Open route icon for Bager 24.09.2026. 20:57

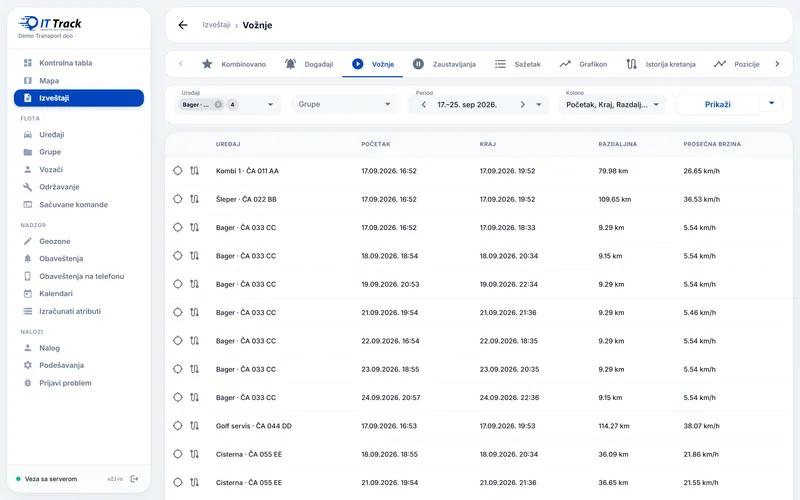coord(194,397)
